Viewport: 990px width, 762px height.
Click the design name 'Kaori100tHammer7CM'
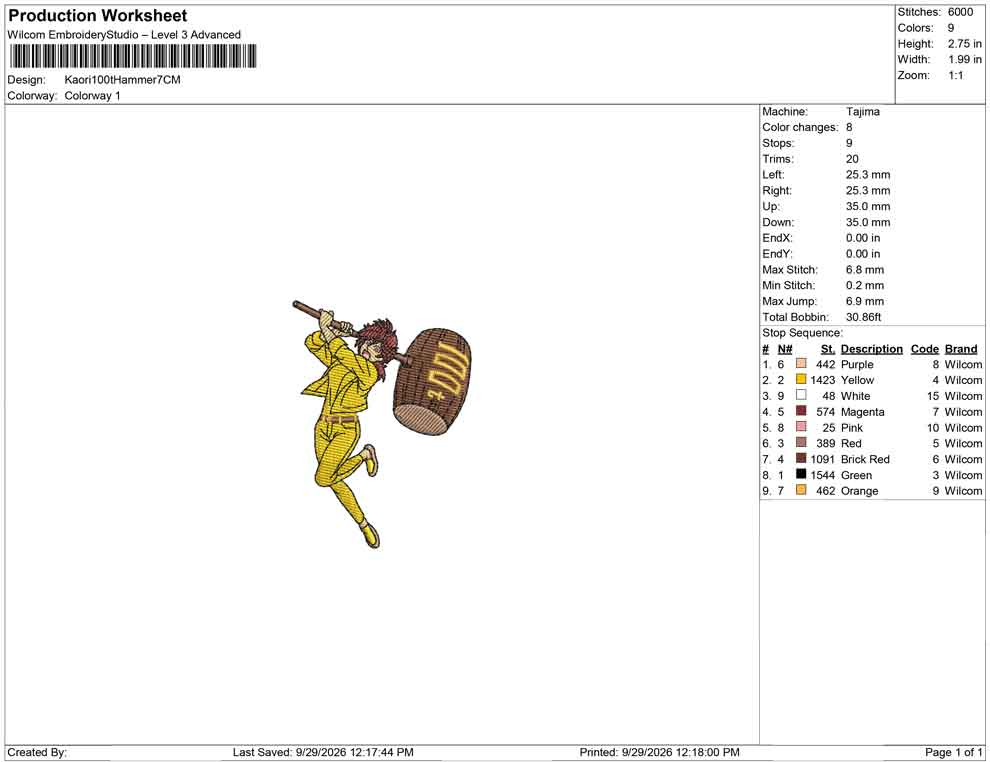coord(122,80)
